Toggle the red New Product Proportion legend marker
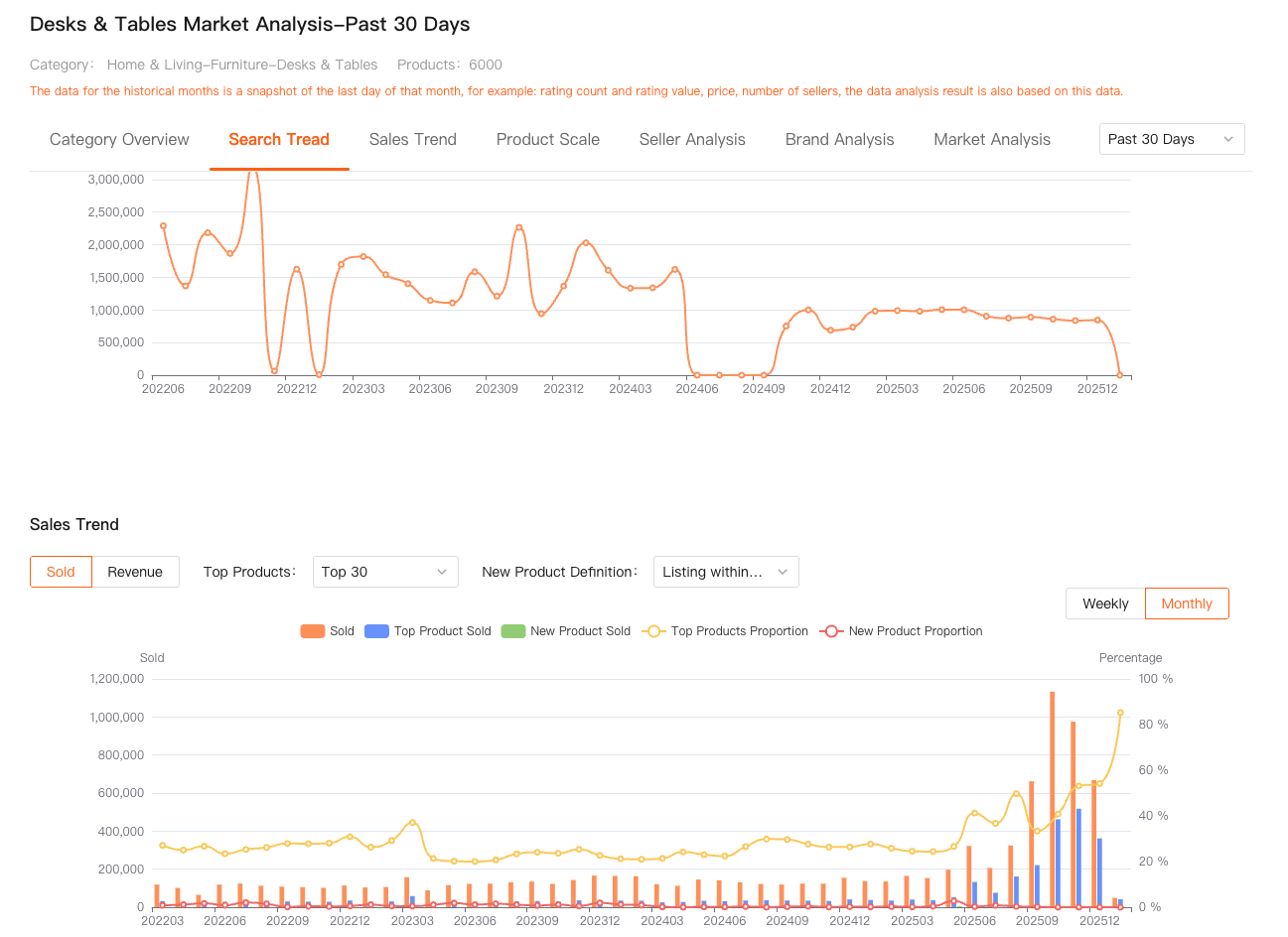The width and height of the screenshot is (1288, 937). click(x=831, y=631)
